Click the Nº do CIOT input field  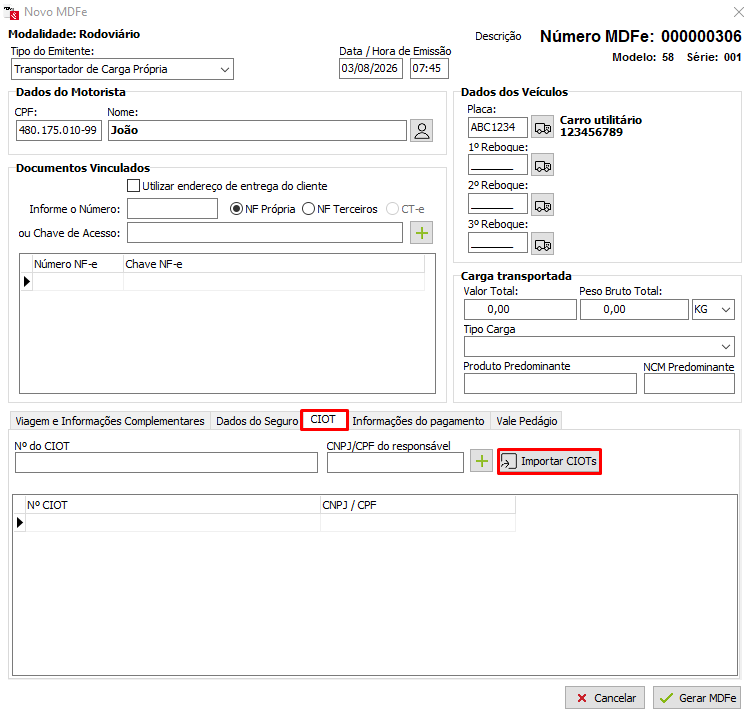coord(166,463)
